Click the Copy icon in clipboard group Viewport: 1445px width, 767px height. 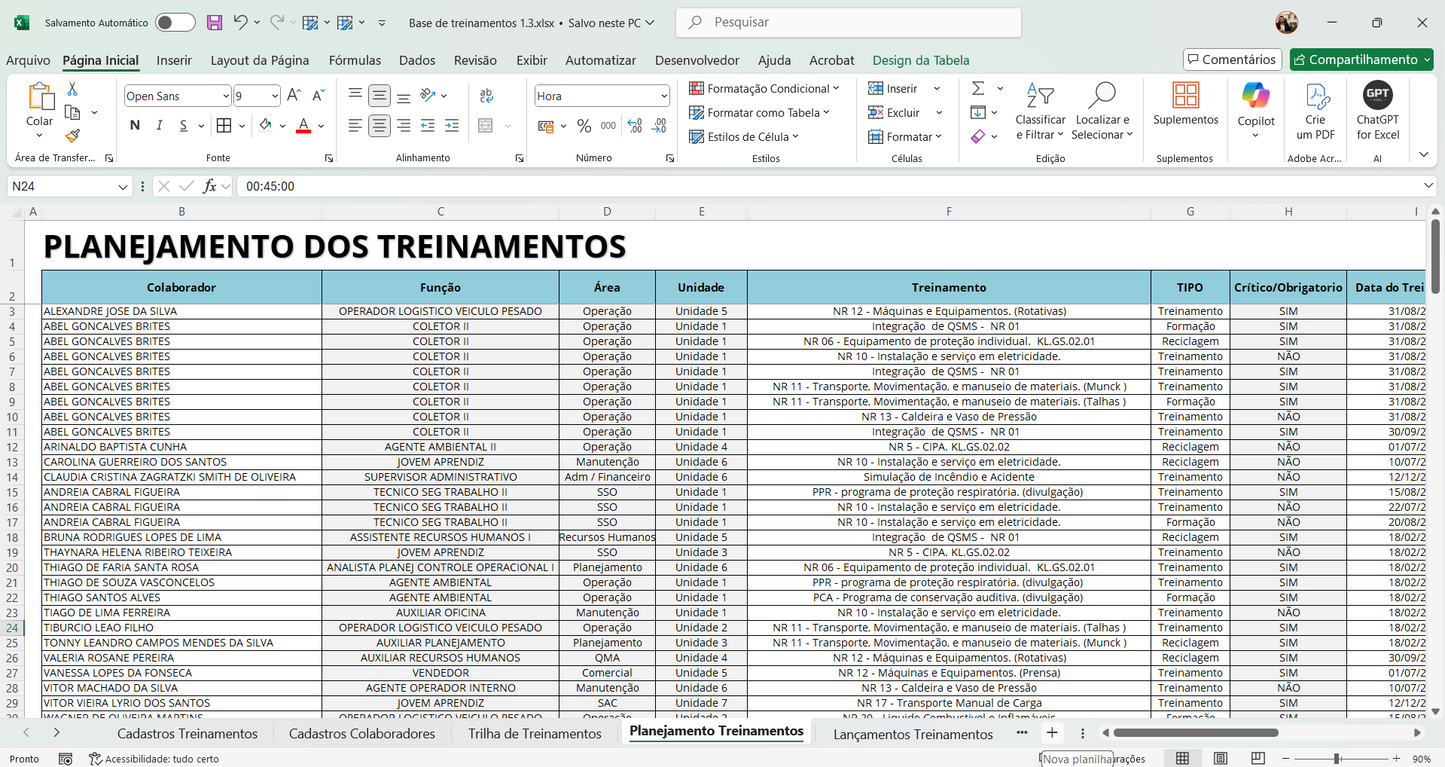[x=72, y=112]
